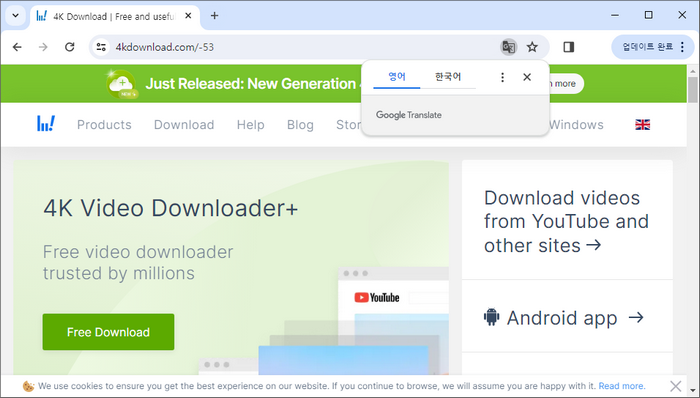This screenshot has width=700, height=398.
Task: Click Download videos from YouTube and other sites
Action: (x=566, y=222)
